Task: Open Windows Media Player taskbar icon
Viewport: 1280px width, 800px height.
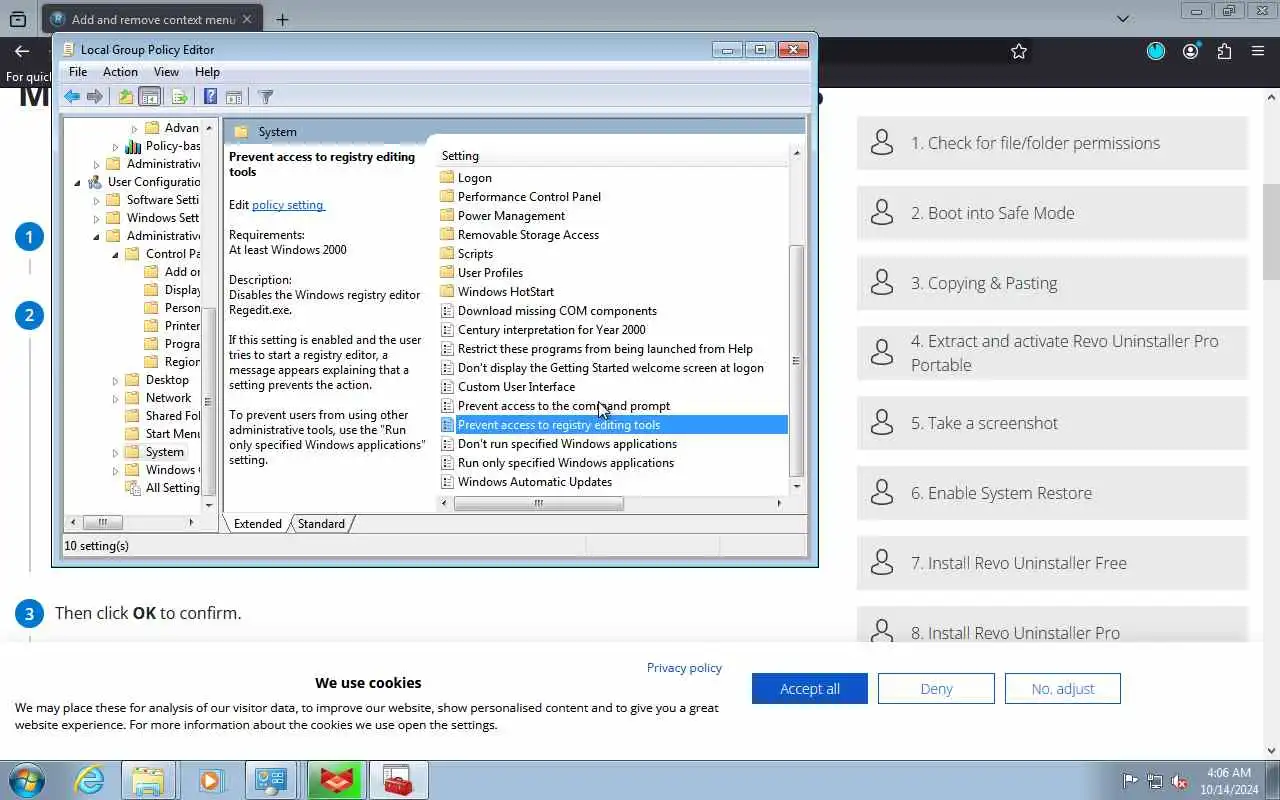Action: [x=211, y=780]
